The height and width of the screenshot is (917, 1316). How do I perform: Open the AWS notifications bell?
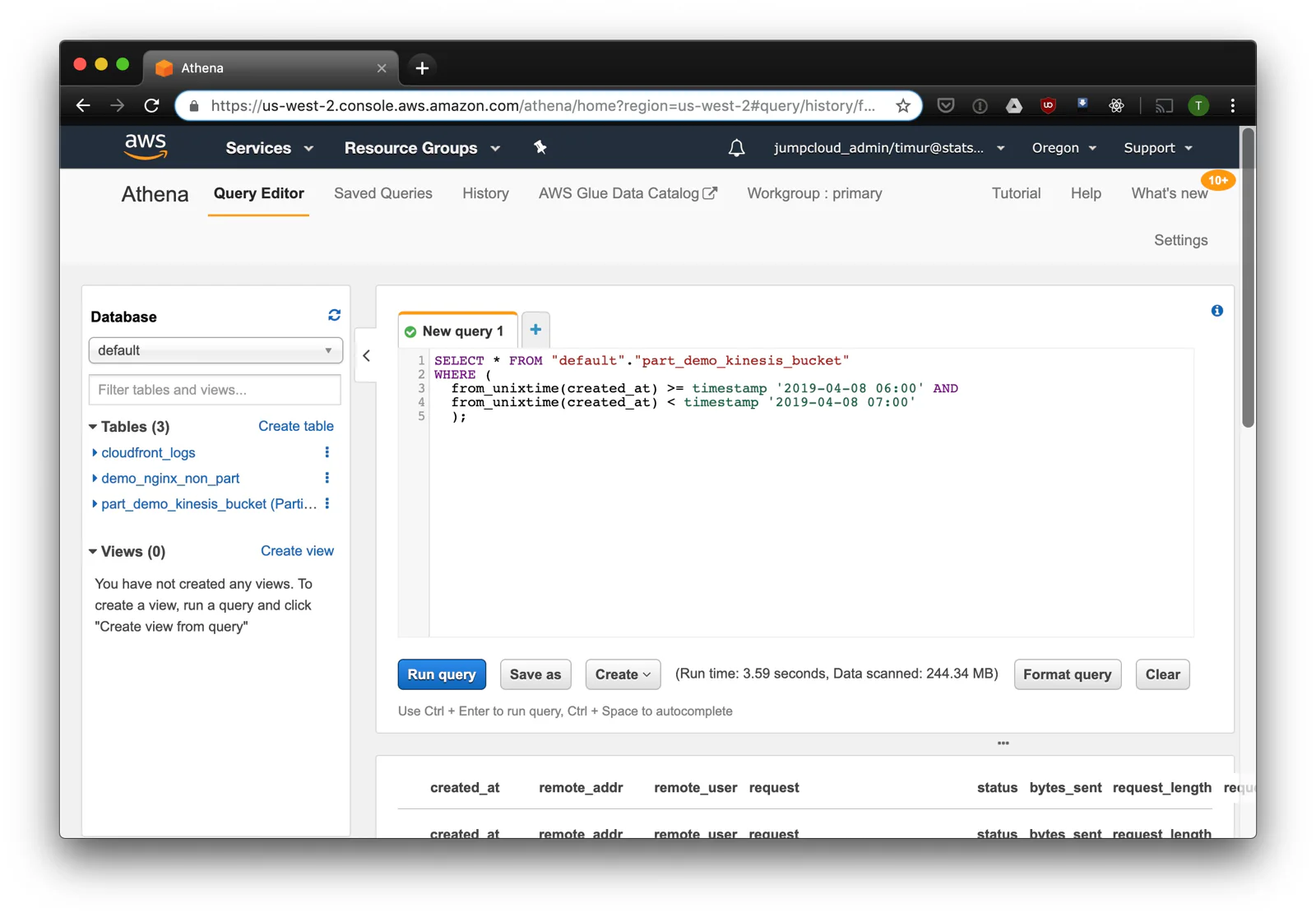click(x=736, y=148)
